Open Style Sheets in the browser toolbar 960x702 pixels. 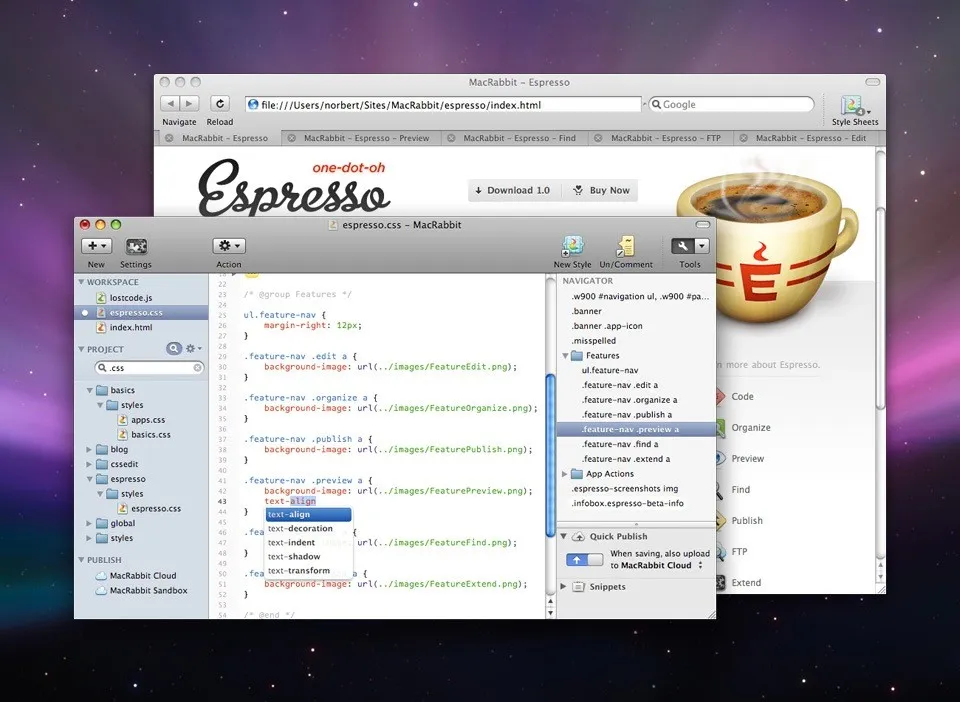(x=854, y=105)
